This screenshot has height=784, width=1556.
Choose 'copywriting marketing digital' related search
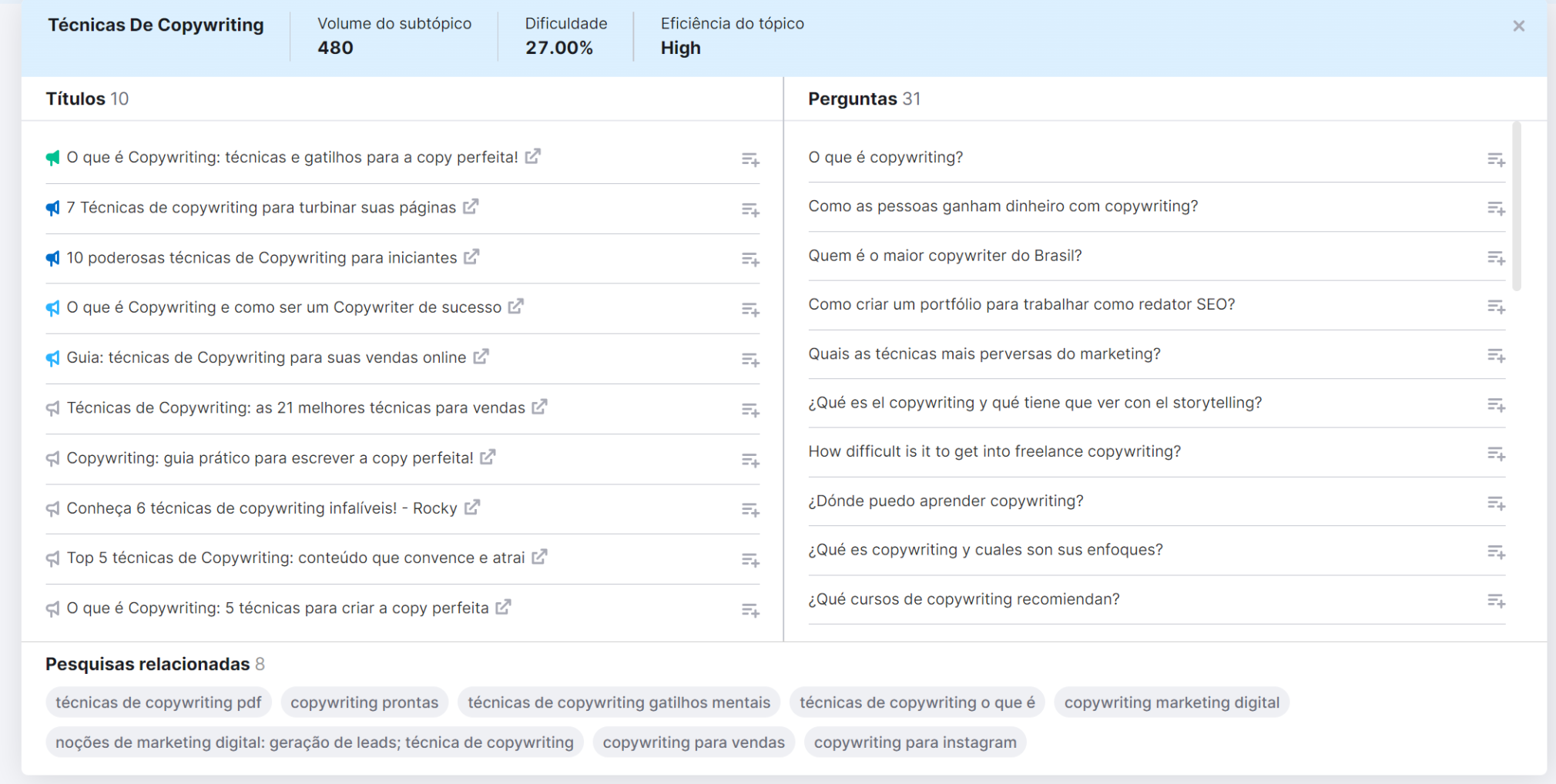tap(1172, 702)
